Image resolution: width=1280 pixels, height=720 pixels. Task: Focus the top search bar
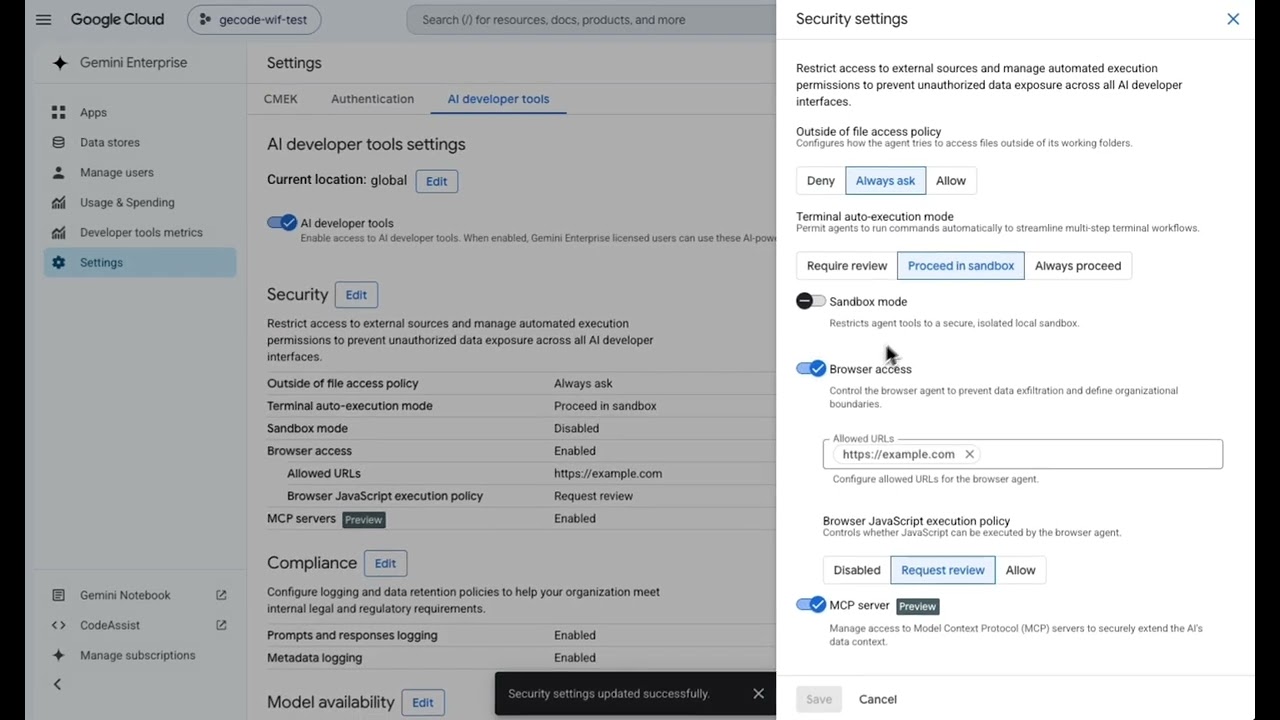[x=590, y=20]
